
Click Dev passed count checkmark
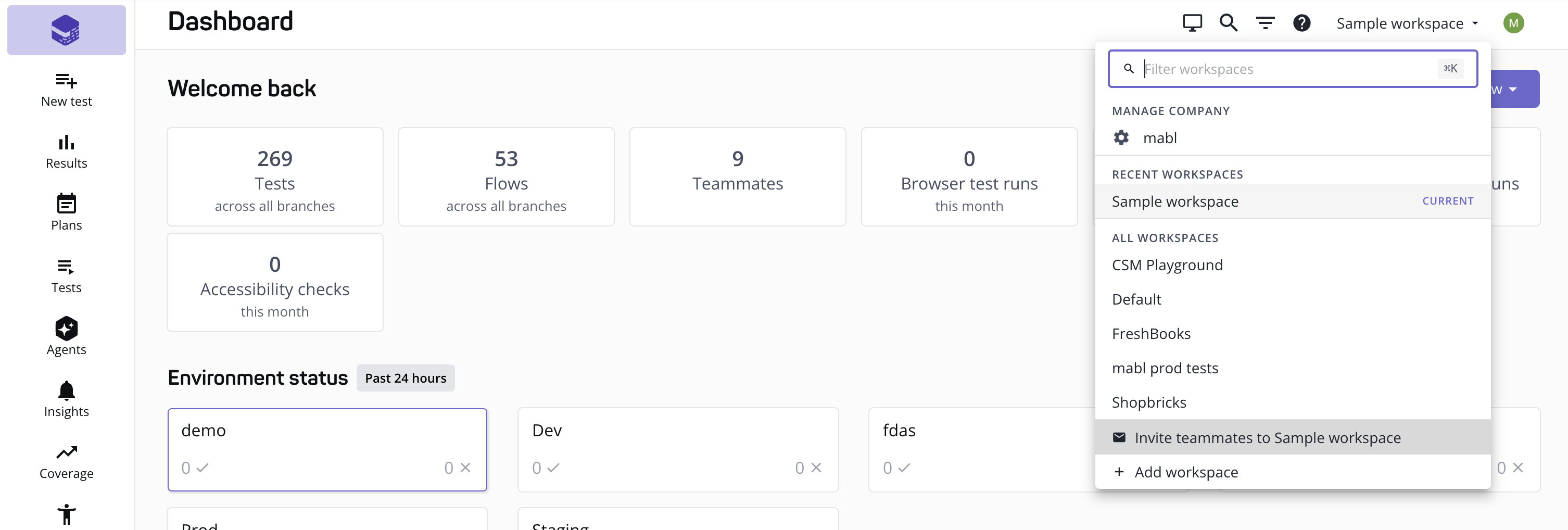click(546, 468)
